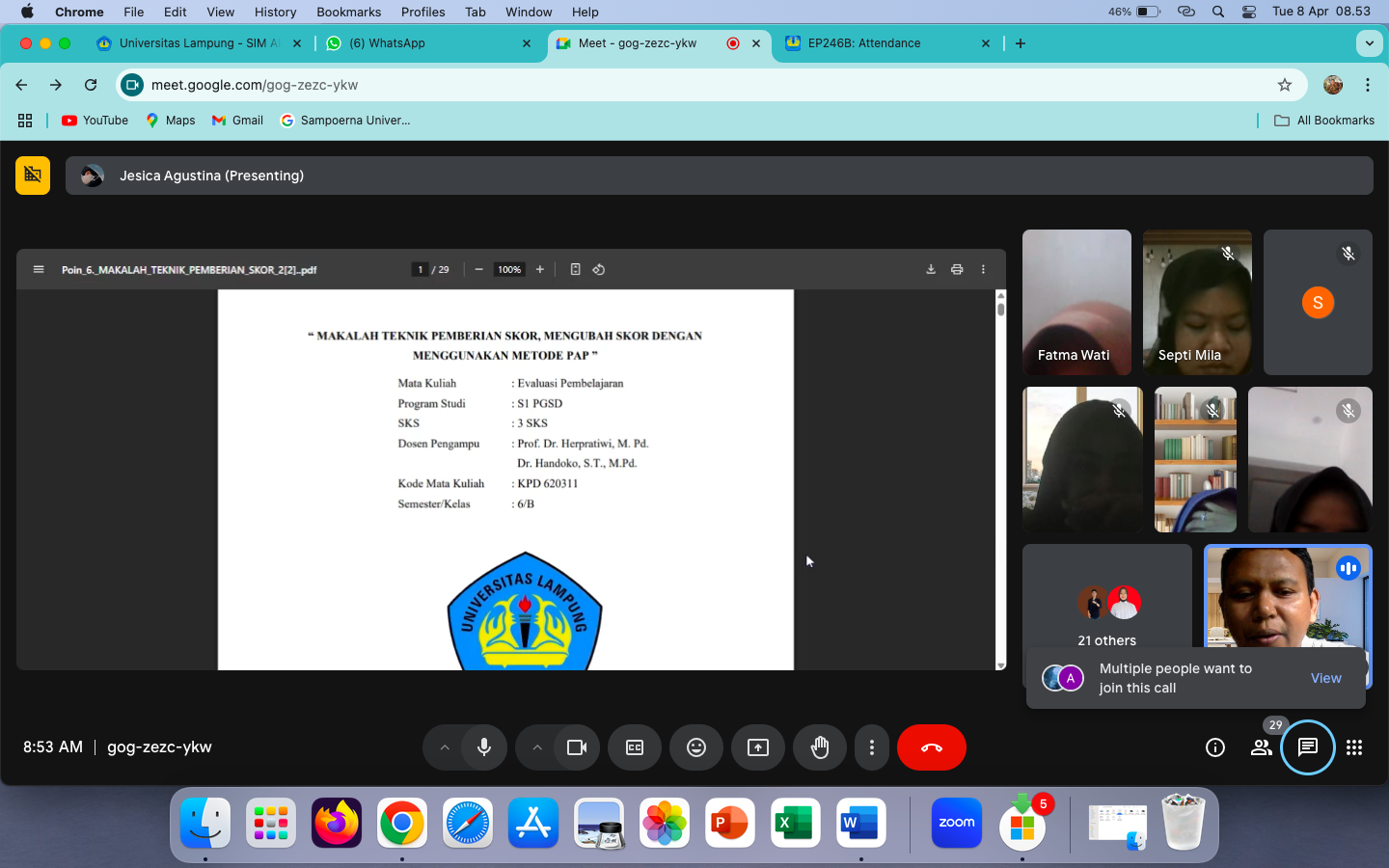Open meeting details info icon
Image resolution: width=1389 pixels, height=868 pixels.
click(x=1215, y=747)
